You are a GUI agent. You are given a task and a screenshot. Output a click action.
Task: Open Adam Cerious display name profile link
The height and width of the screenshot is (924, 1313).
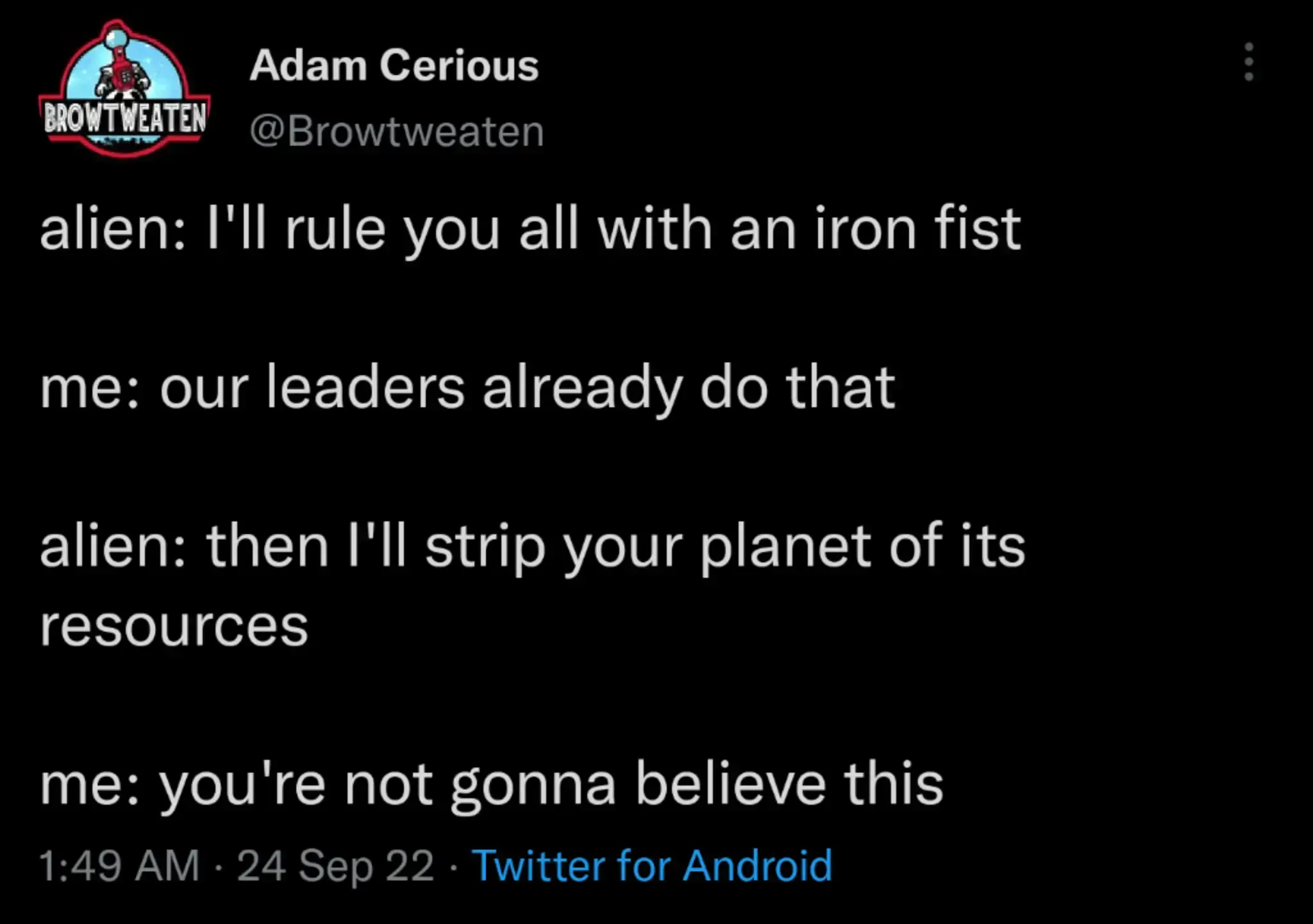pyautogui.click(x=394, y=65)
